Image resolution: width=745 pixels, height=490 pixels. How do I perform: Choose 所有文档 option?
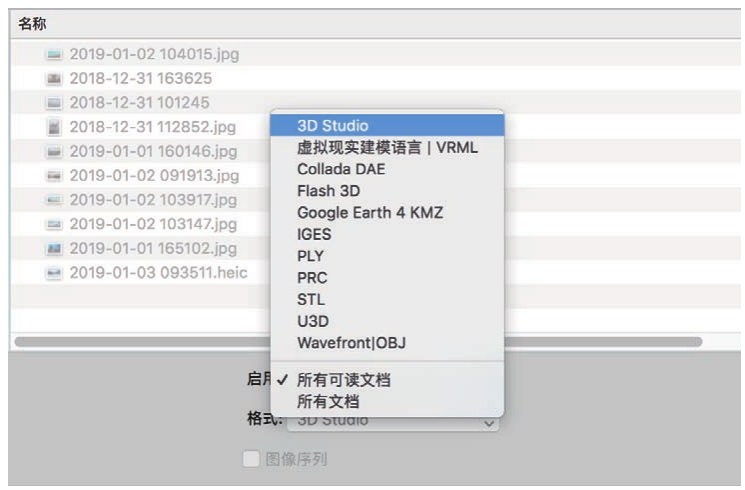pyautogui.click(x=387, y=402)
